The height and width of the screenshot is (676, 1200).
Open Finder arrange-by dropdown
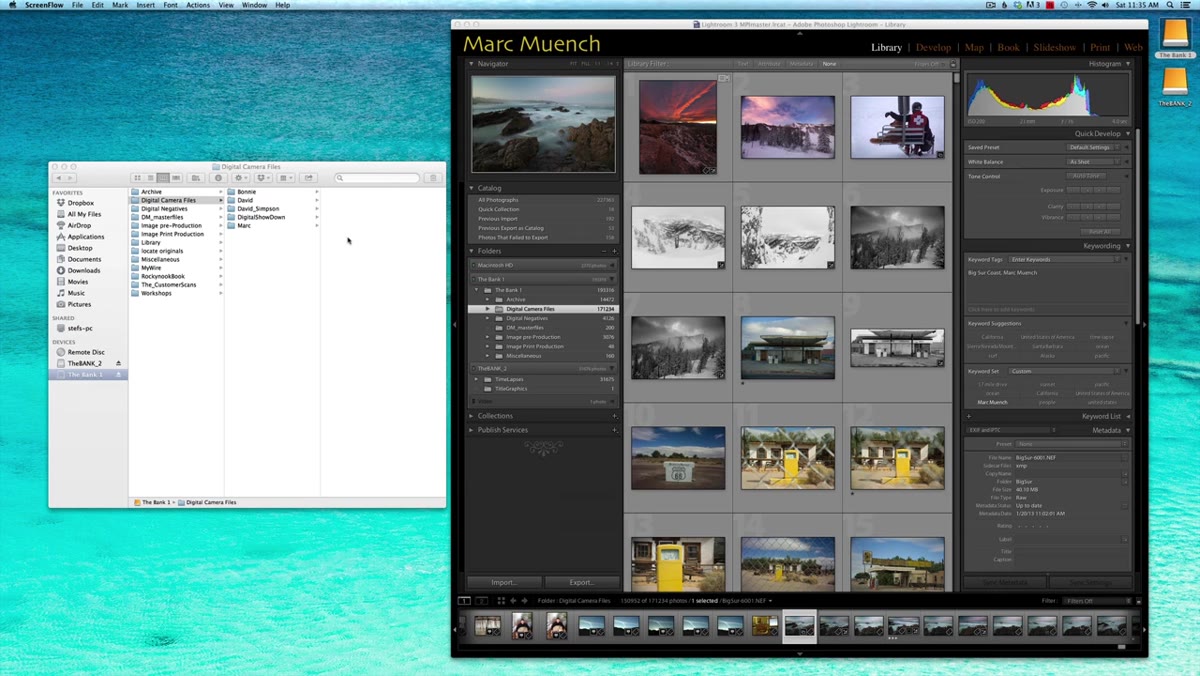[286, 178]
